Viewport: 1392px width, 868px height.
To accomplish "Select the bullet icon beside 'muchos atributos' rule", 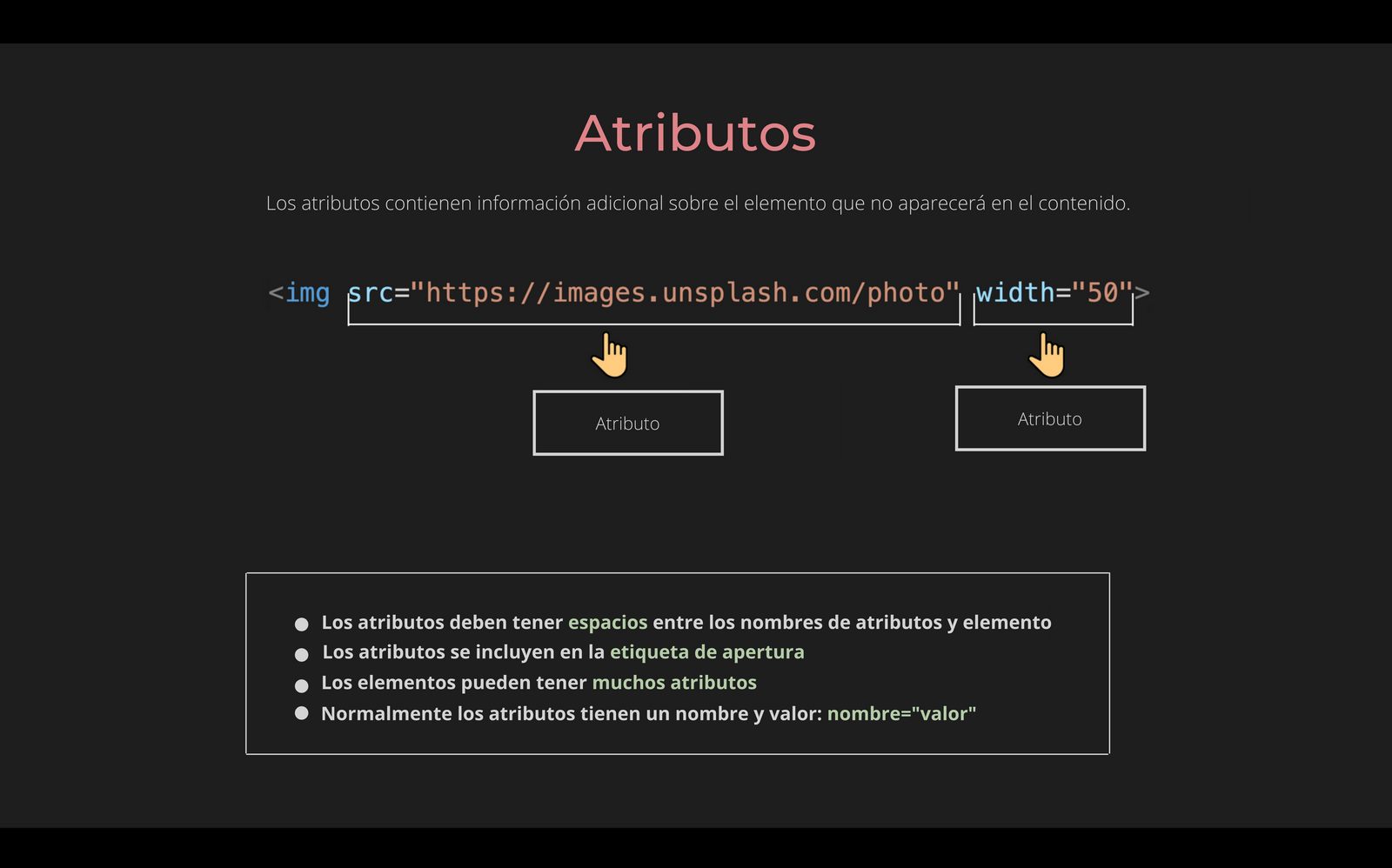I will point(302,684).
